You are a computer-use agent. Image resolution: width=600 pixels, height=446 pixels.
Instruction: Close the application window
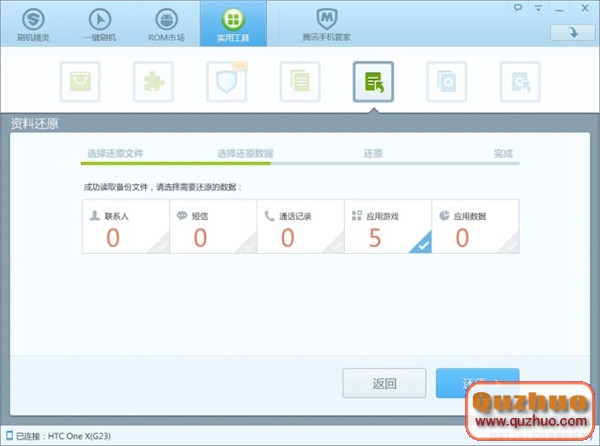coord(585,8)
